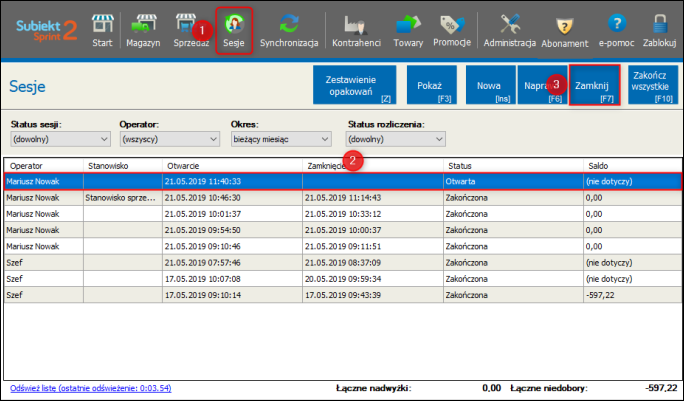Sort the table by Otwarcie column header
Viewport: 684px width, 401px height.
click(231, 165)
